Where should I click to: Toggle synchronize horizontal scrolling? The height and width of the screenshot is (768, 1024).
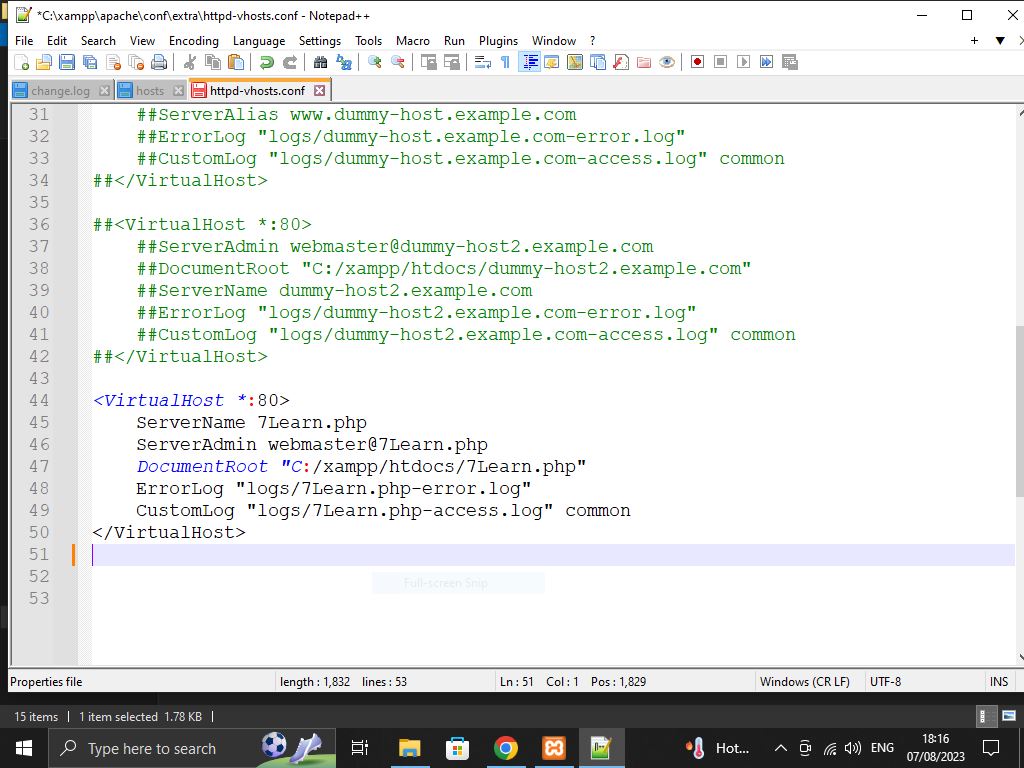pyautogui.click(x=451, y=62)
